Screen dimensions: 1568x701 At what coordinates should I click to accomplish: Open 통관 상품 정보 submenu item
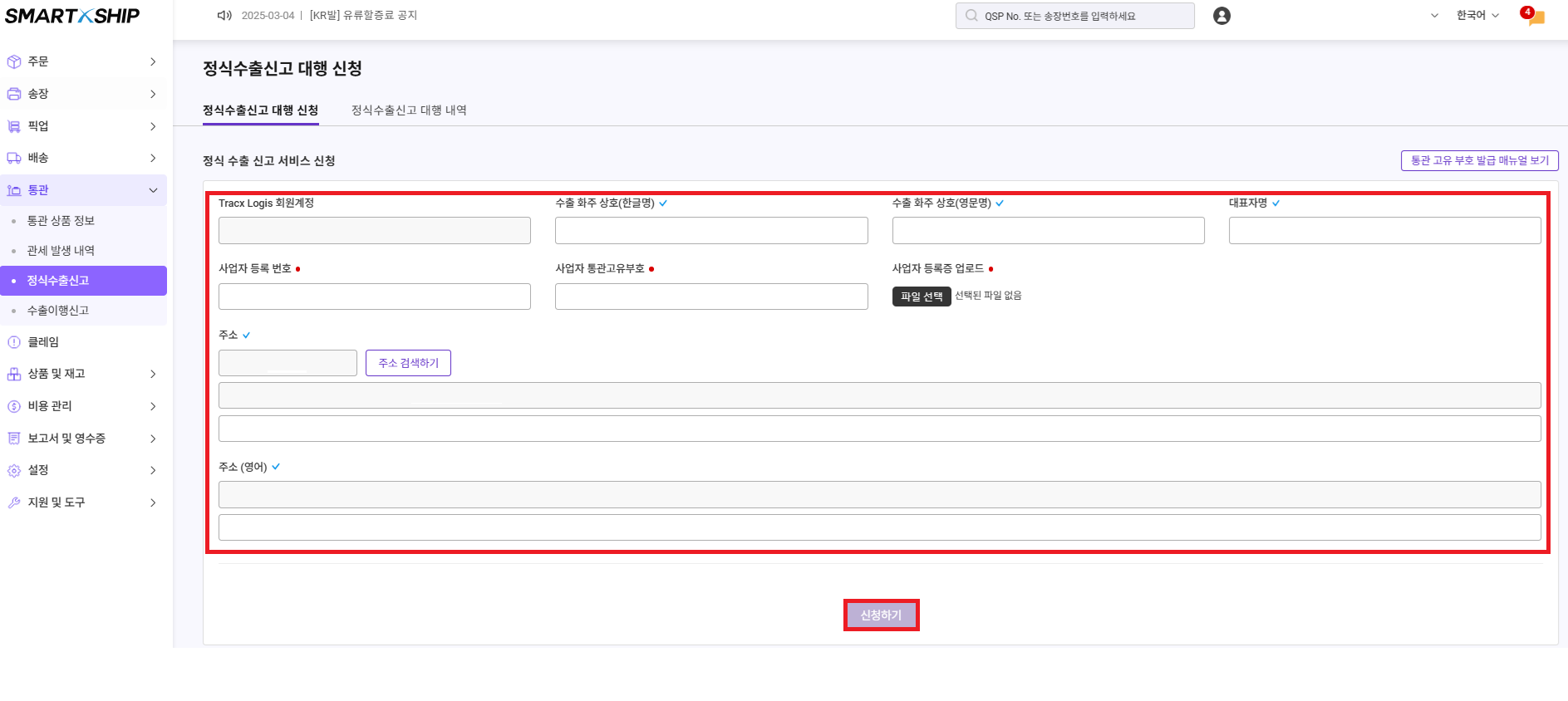pyautogui.click(x=61, y=221)
